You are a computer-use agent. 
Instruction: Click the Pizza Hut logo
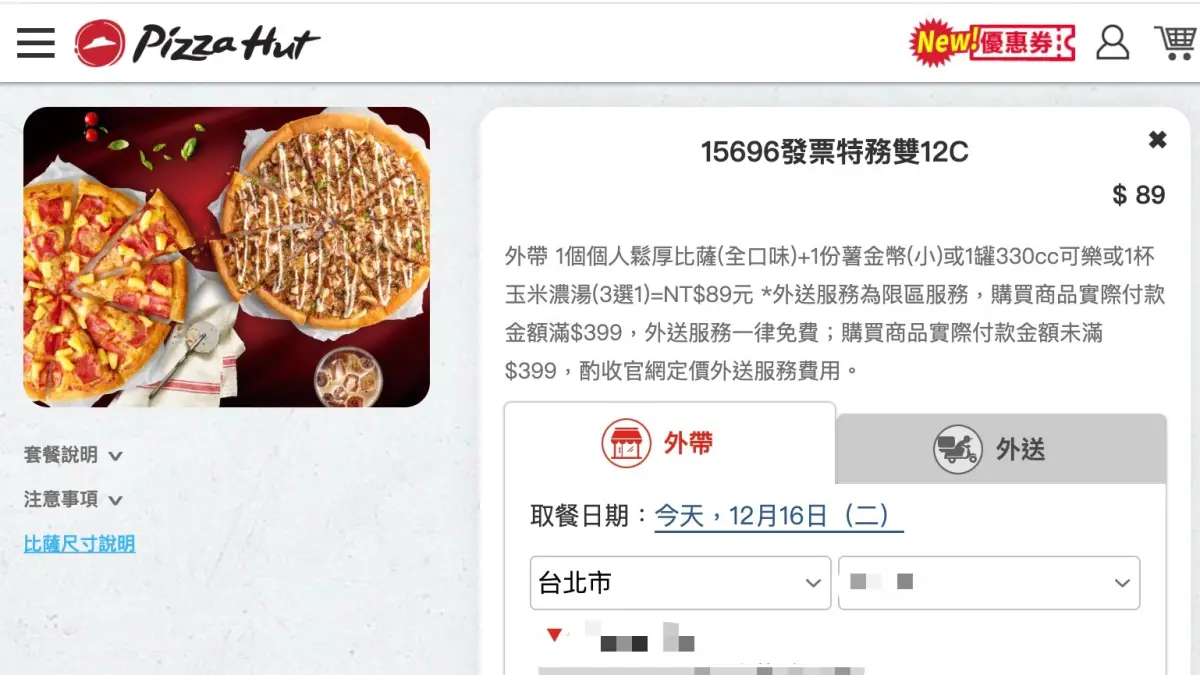coord(198,43)
